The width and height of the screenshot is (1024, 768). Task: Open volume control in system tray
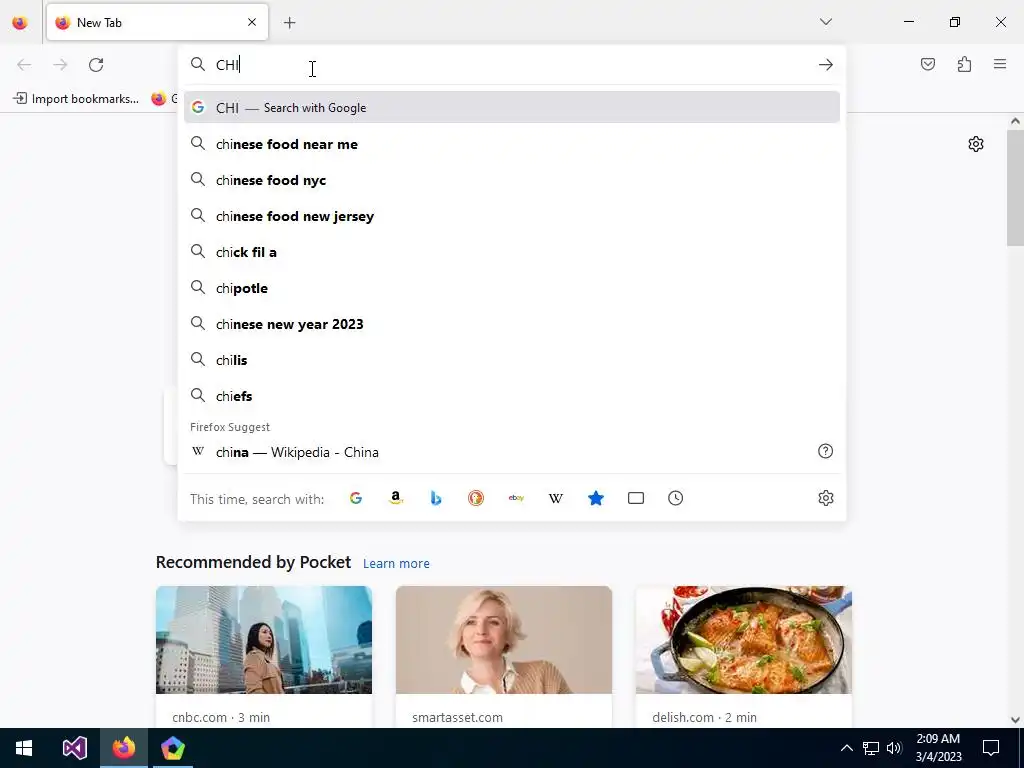pos(894,748)
